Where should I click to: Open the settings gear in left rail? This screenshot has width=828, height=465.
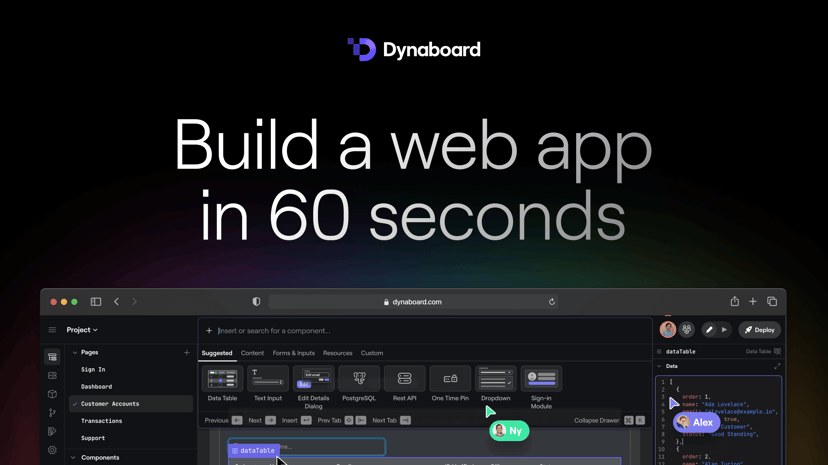(x=52, y=450)
